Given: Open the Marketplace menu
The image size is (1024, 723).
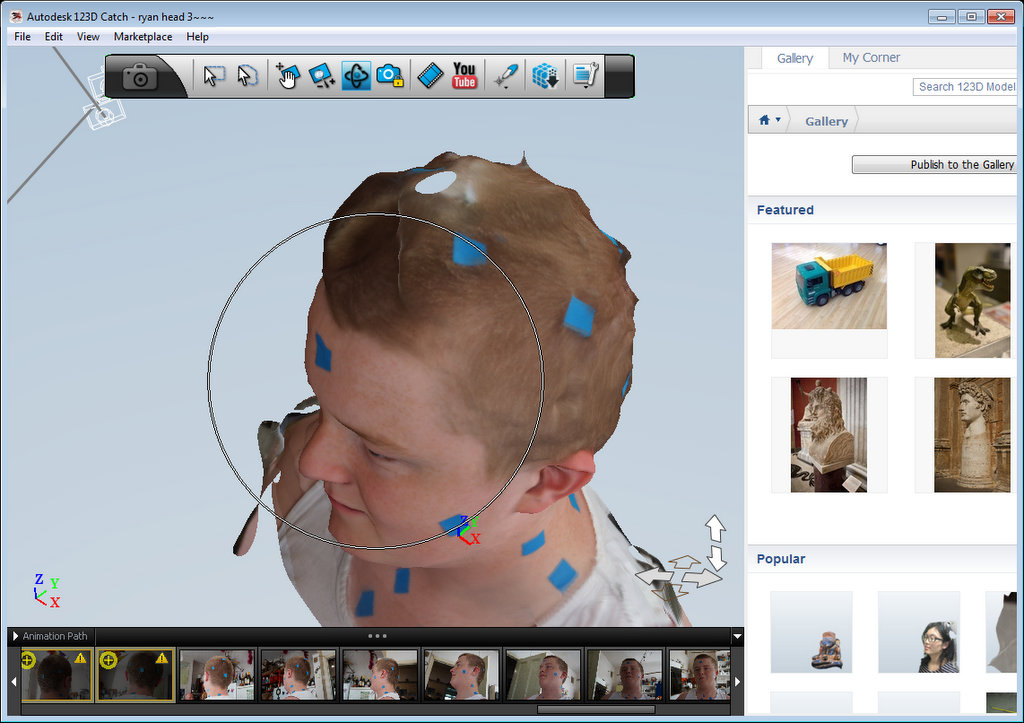Looking at the screenshot, I should [x=142, y=37].
